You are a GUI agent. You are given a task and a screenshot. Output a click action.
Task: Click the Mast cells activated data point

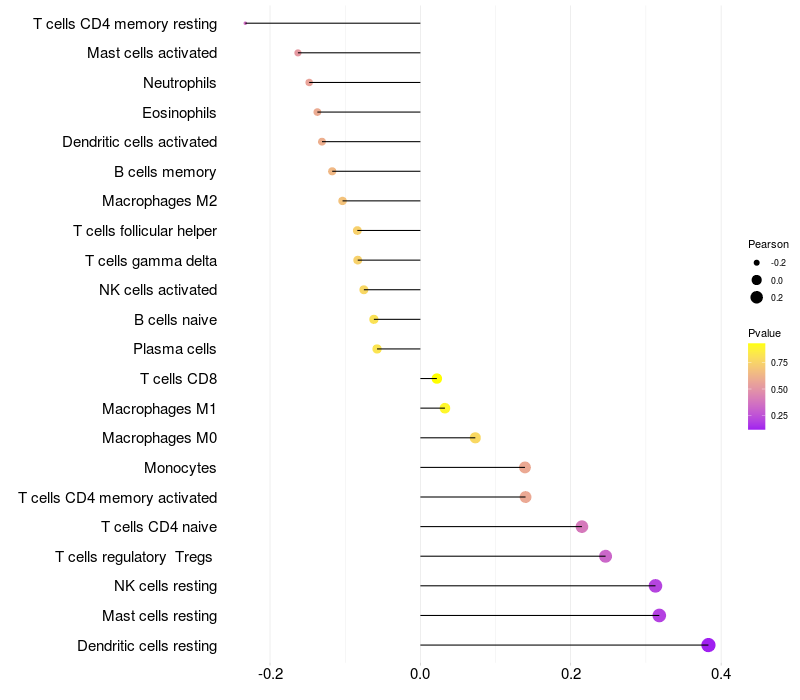point(298,53)
